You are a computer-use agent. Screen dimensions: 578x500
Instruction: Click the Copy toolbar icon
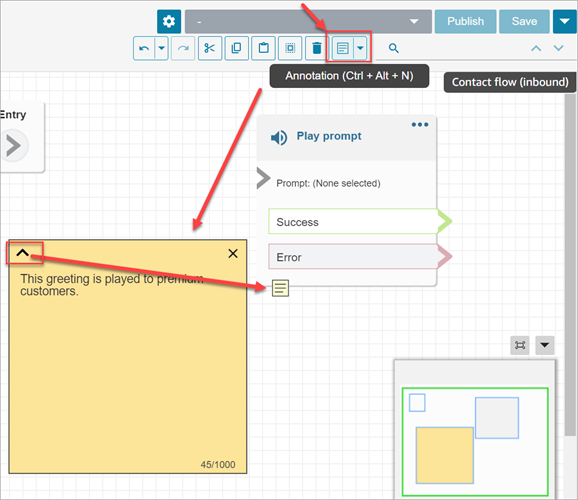click(236, 48)
